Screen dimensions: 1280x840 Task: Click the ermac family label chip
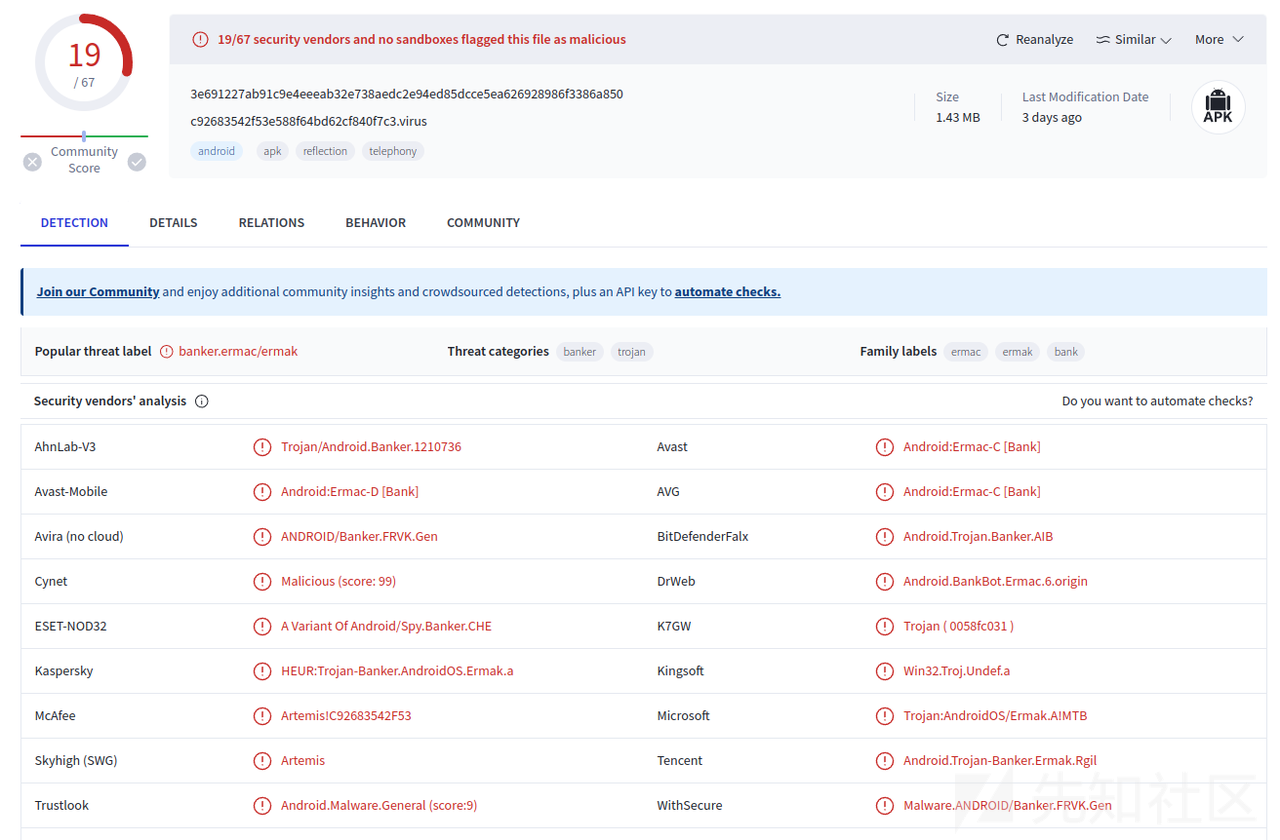pos(965,352)
